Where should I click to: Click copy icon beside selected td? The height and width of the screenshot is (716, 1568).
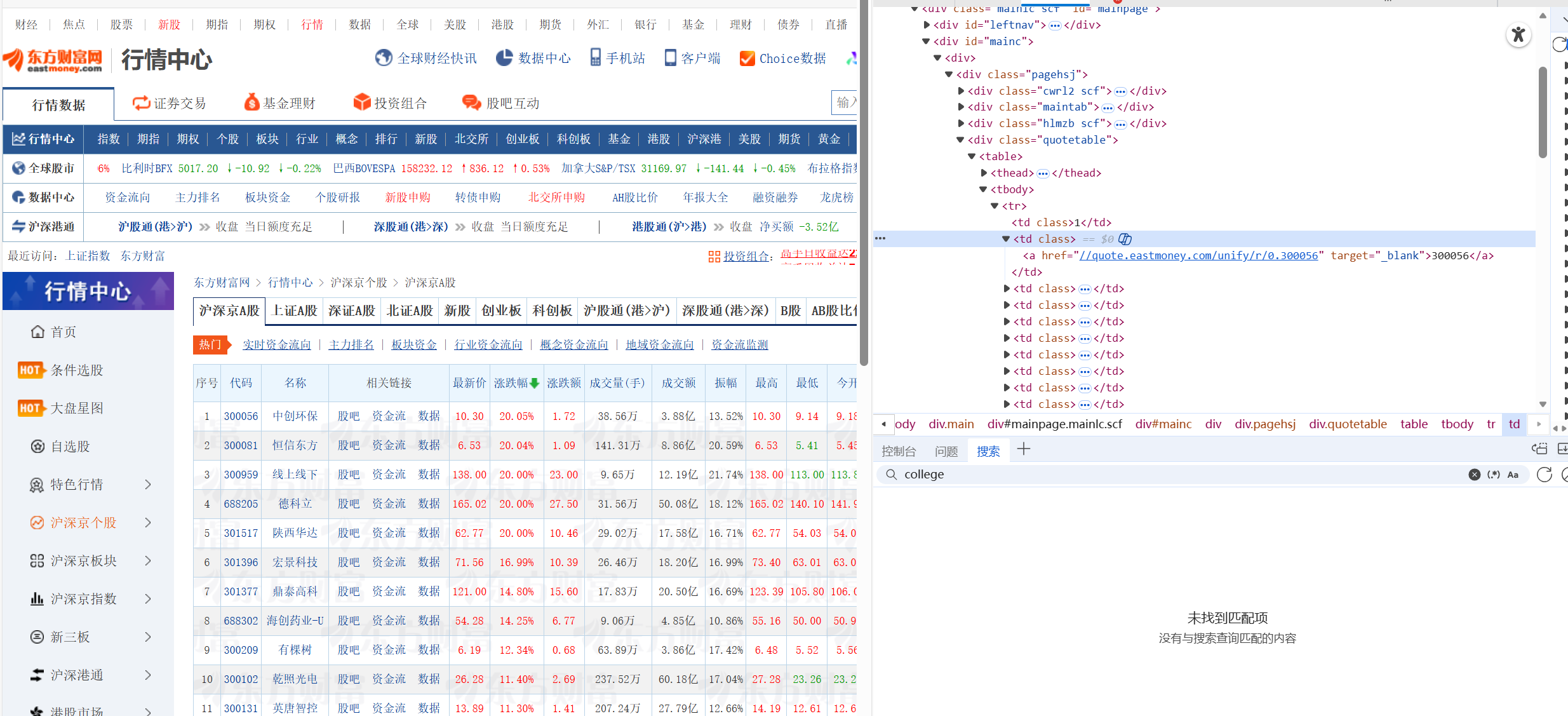click(1125, 239)
